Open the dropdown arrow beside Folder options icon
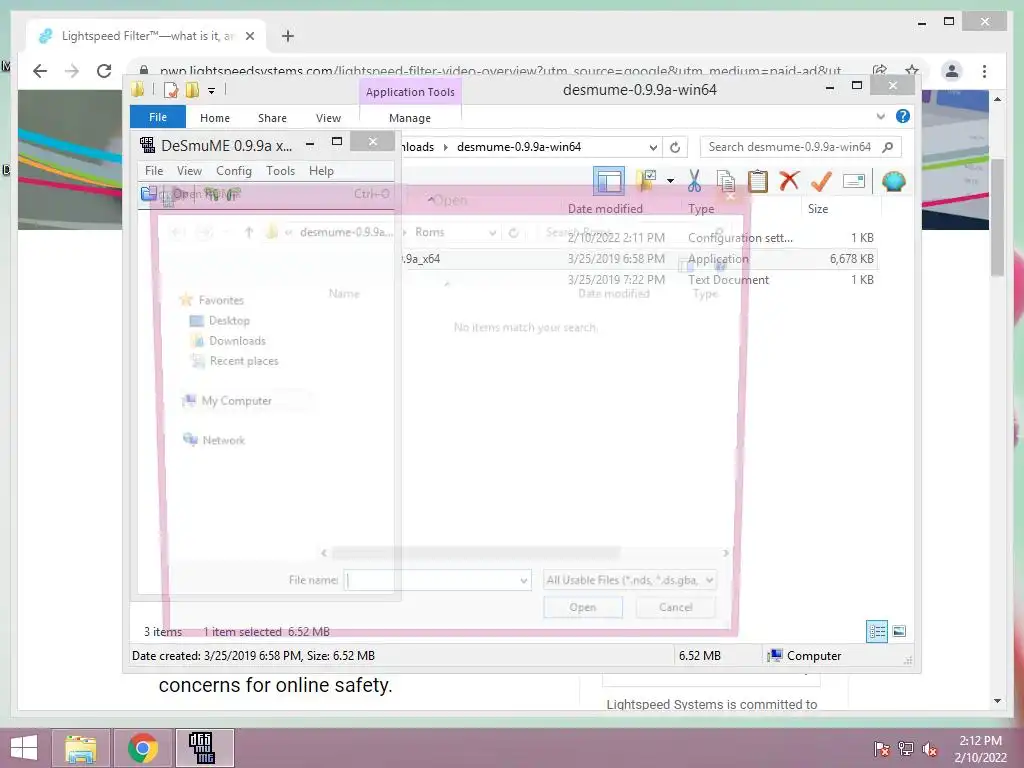 click(670, 181)
